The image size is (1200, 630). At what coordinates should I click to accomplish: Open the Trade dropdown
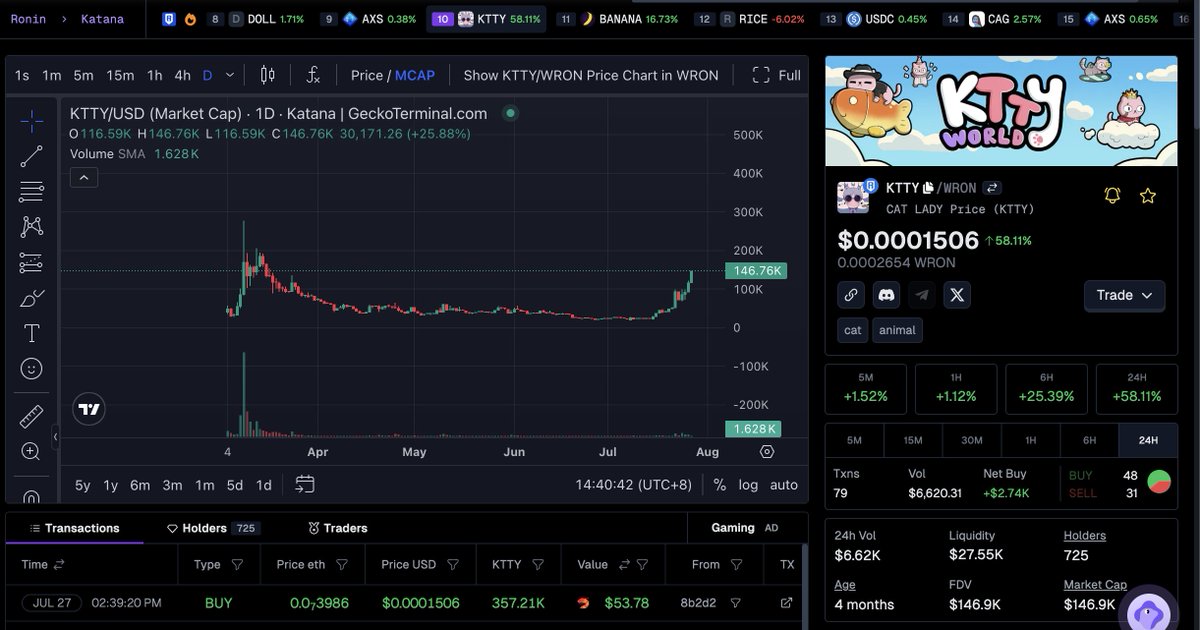(x=1124, y=295)
